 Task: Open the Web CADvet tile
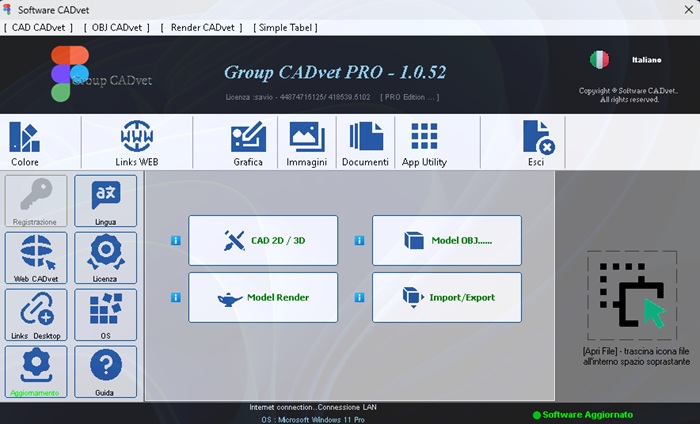pos(36,258)
